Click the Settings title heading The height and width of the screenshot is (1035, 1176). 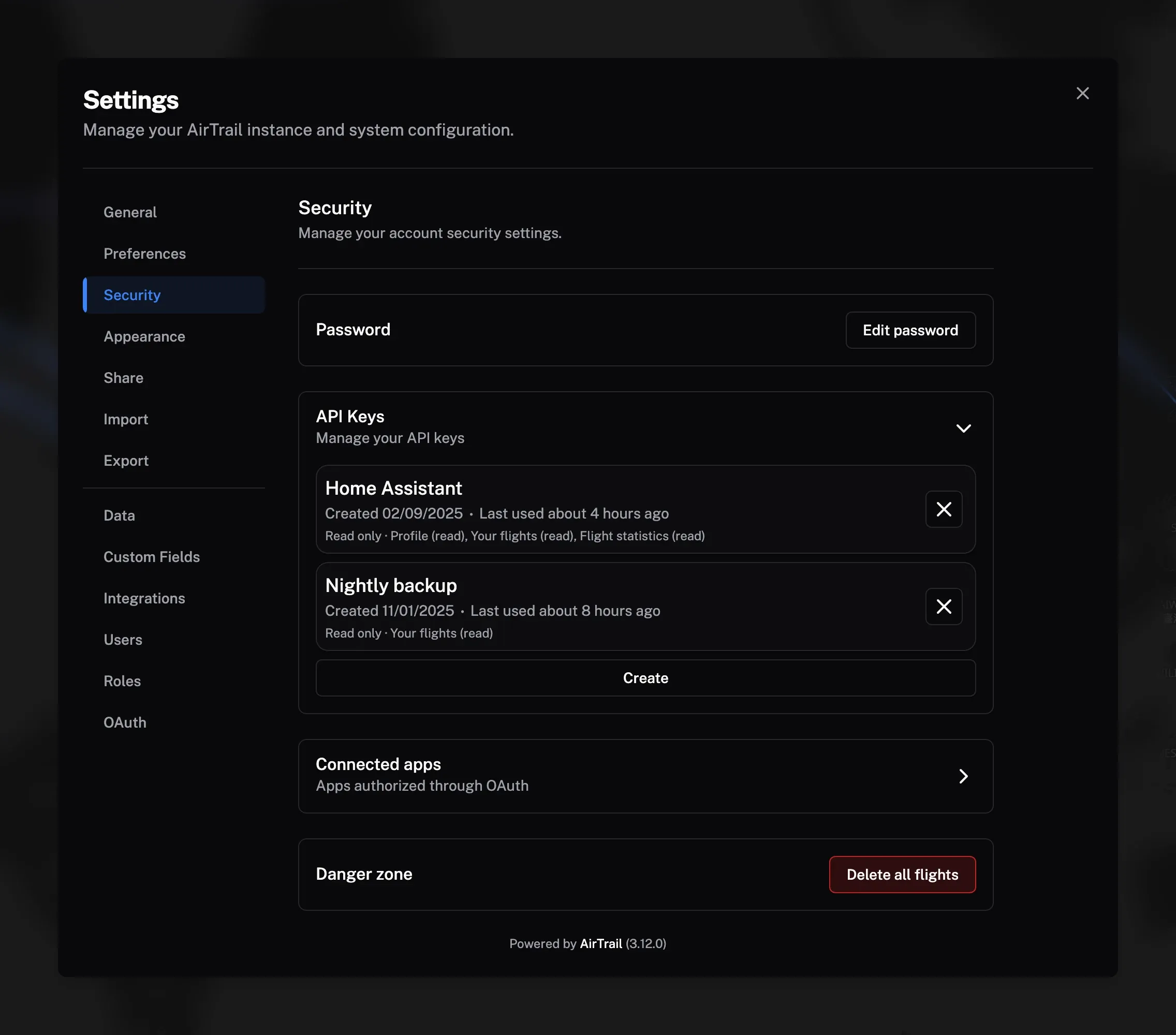pos(131,100)
